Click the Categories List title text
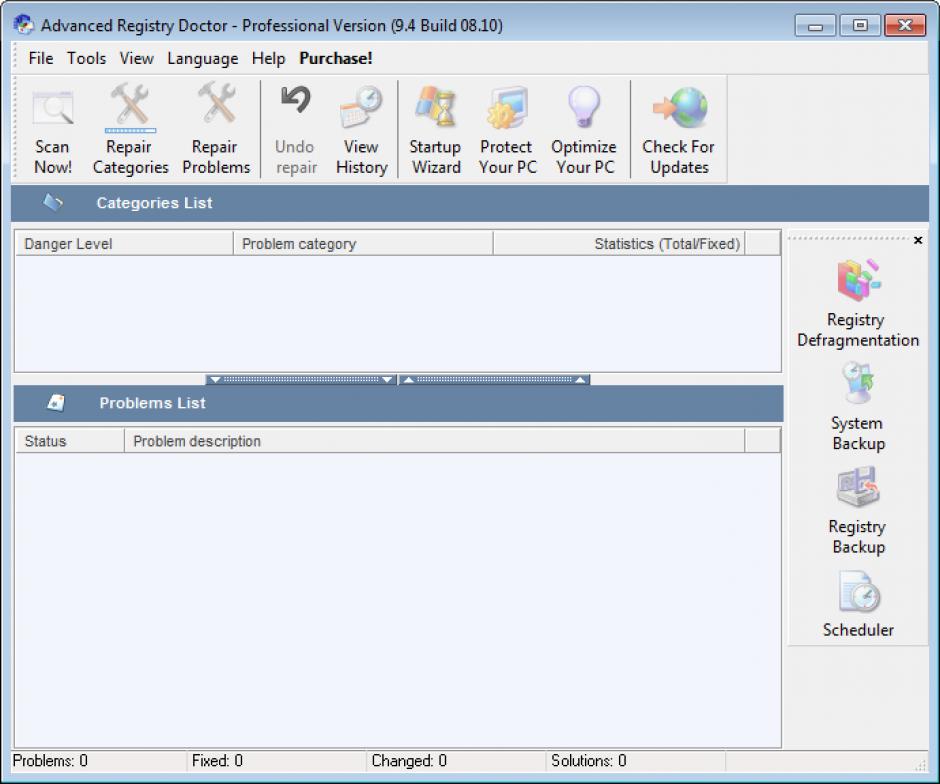 [x=154, y=203]
